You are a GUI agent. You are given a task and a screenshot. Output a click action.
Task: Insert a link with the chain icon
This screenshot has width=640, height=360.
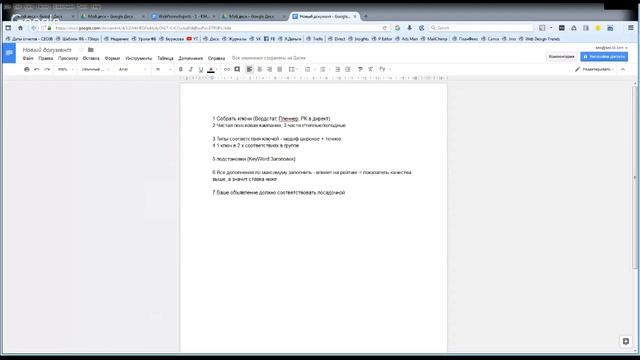pos(227,69)
